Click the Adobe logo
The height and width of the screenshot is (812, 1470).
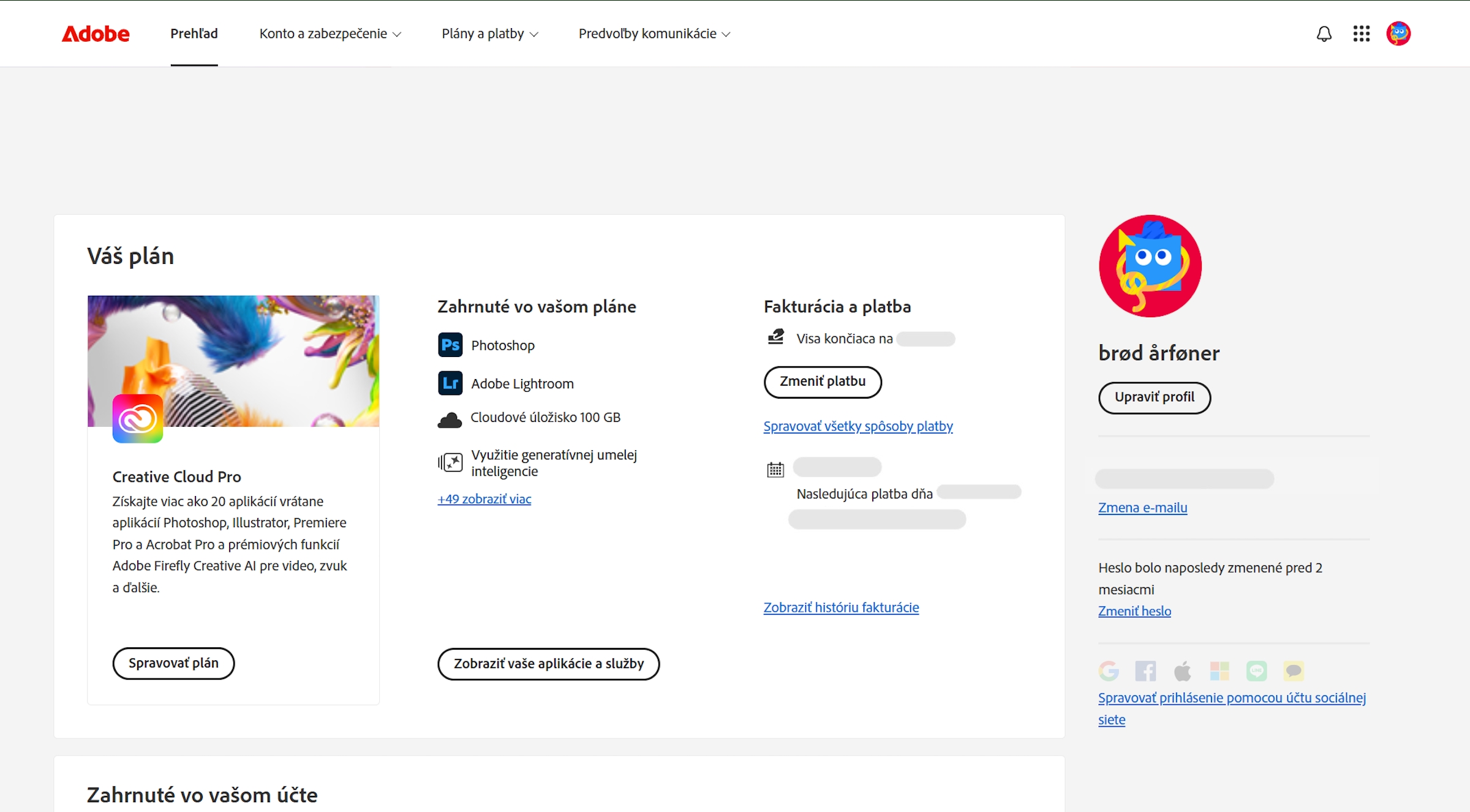(95, 34)
